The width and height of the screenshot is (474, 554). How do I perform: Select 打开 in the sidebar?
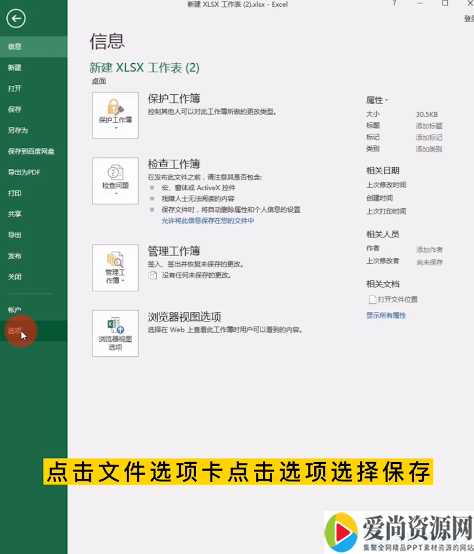click(34, 88)
